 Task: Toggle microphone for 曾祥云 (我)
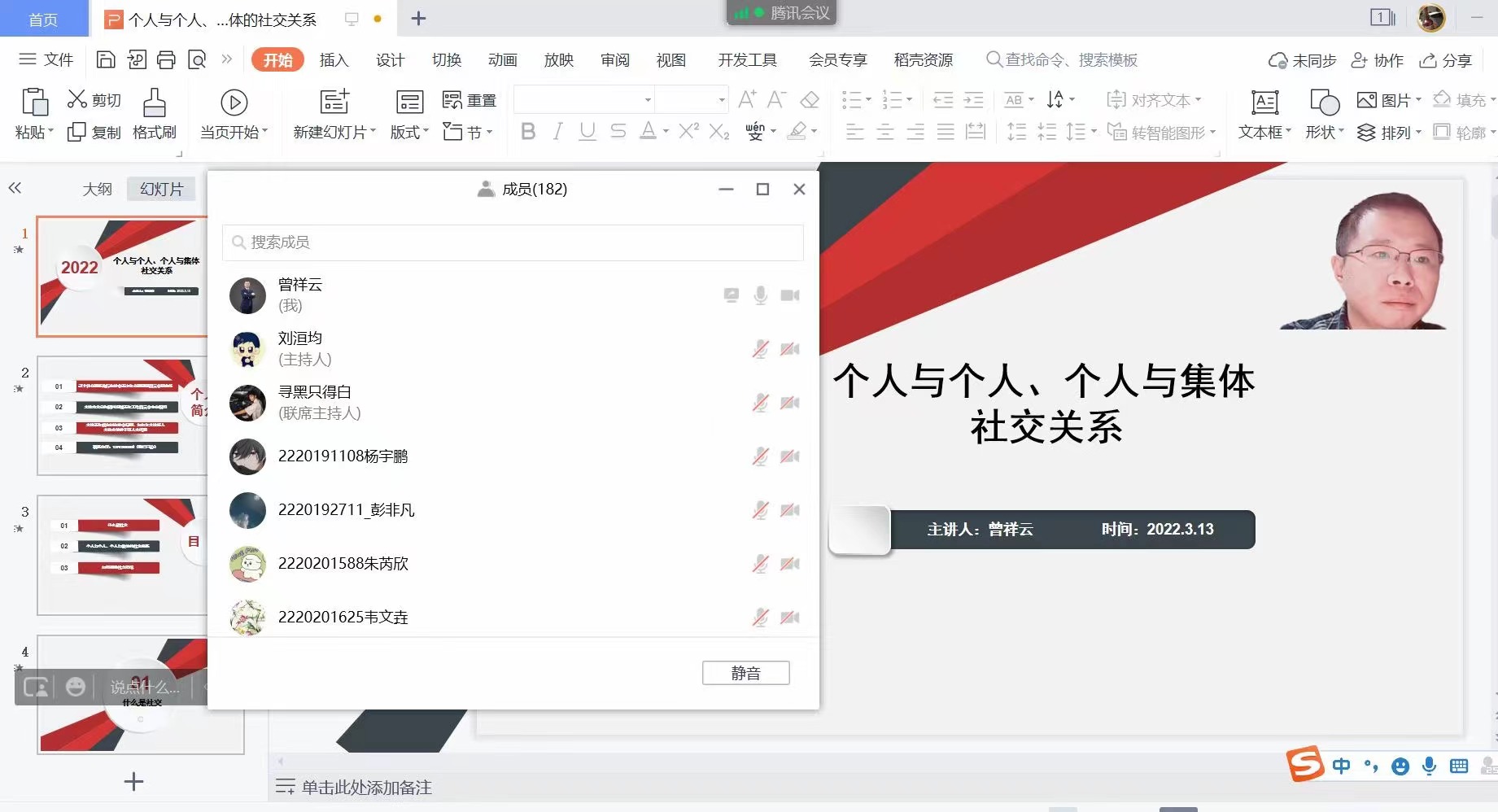[760, 295]
